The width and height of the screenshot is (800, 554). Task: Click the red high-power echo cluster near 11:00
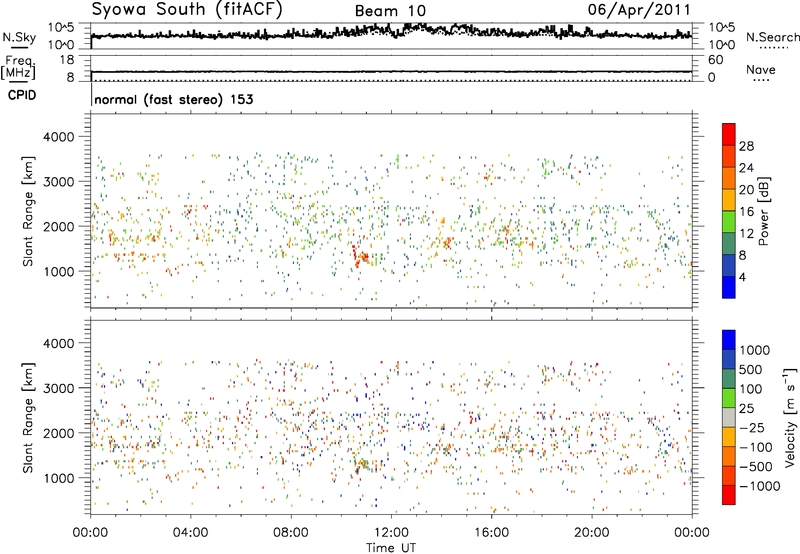[360, 256]
